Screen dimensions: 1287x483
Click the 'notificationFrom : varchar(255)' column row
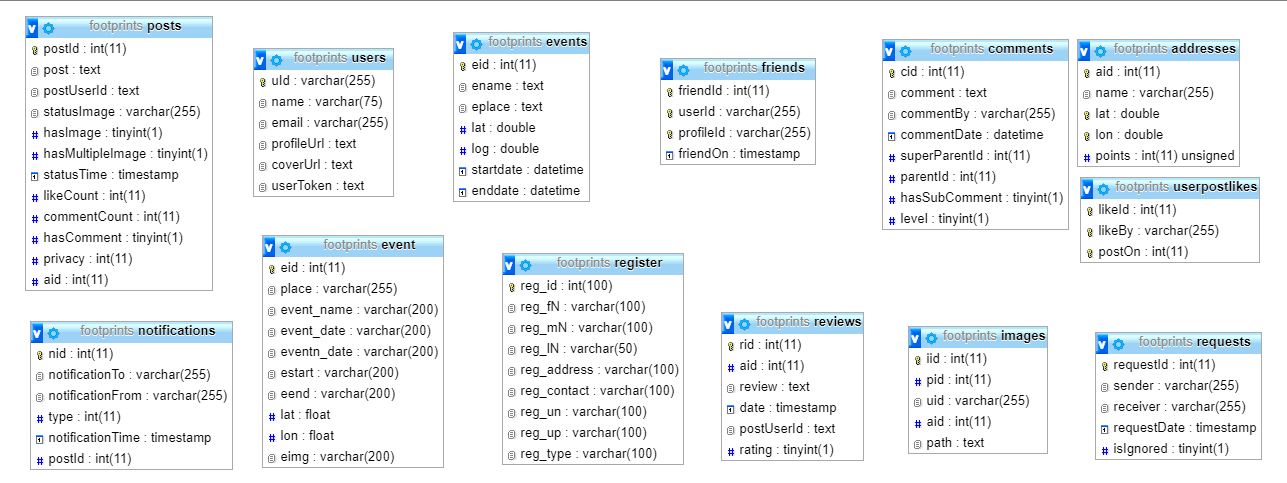click(131, 396)
